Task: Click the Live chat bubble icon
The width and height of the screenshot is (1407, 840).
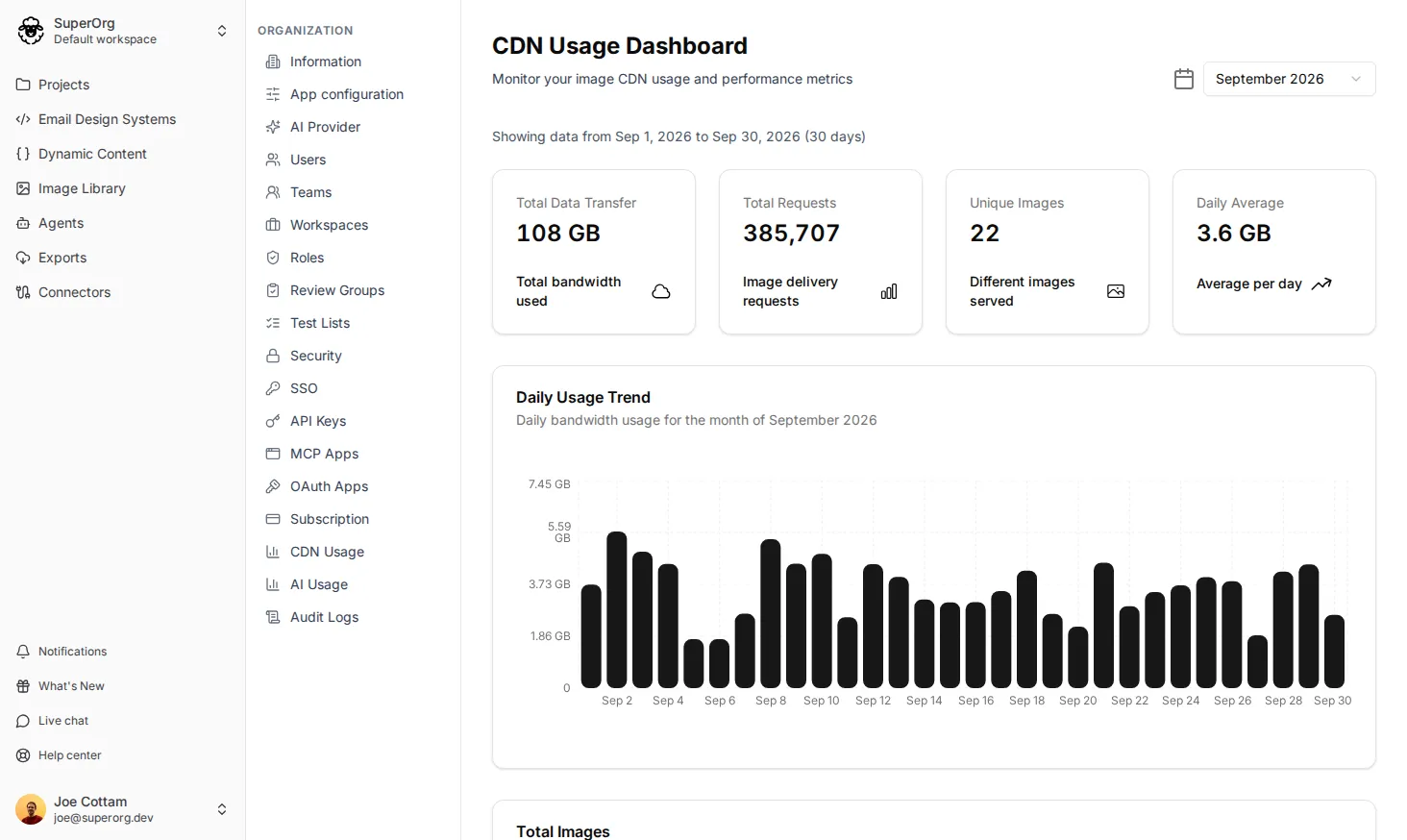Action: click(x=23, y=721)
